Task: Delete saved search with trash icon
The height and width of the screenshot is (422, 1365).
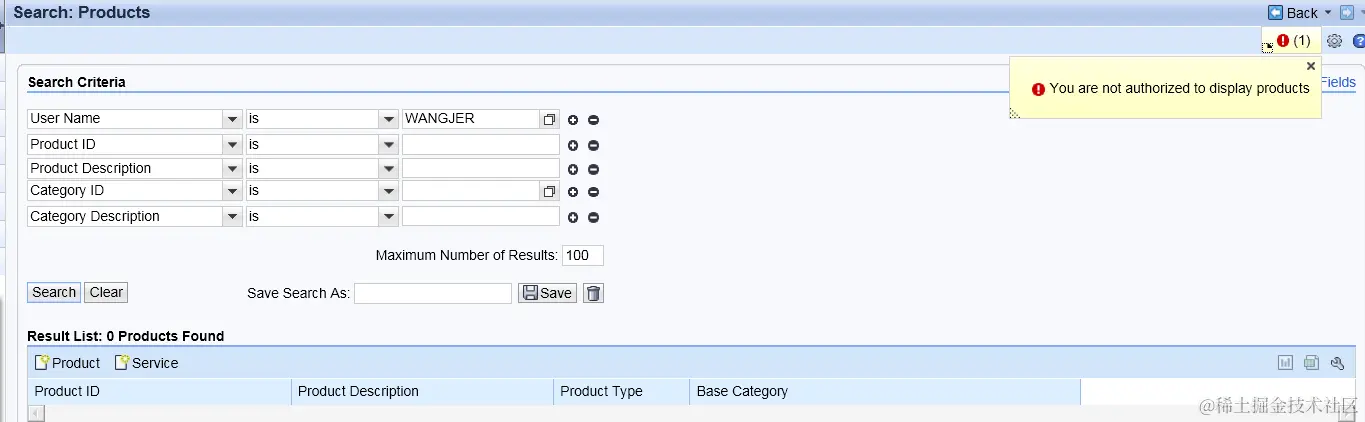Action: click(594, 294)
